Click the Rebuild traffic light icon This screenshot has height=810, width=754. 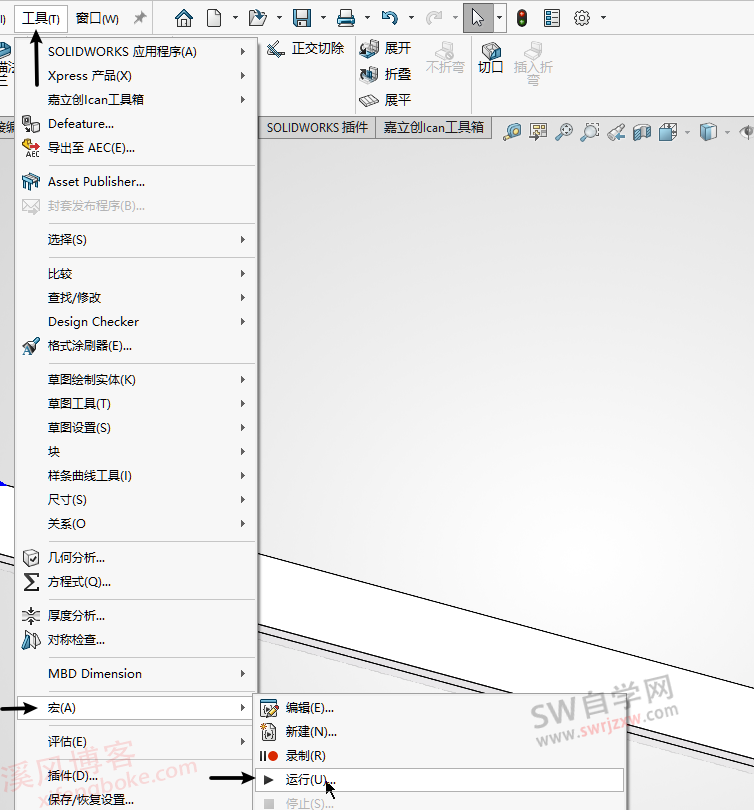(x=522, y=18)
